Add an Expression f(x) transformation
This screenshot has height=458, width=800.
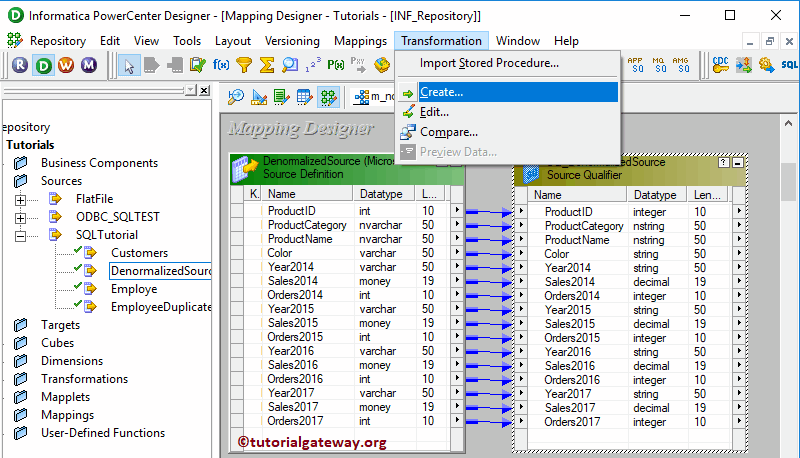pos(221,65)
